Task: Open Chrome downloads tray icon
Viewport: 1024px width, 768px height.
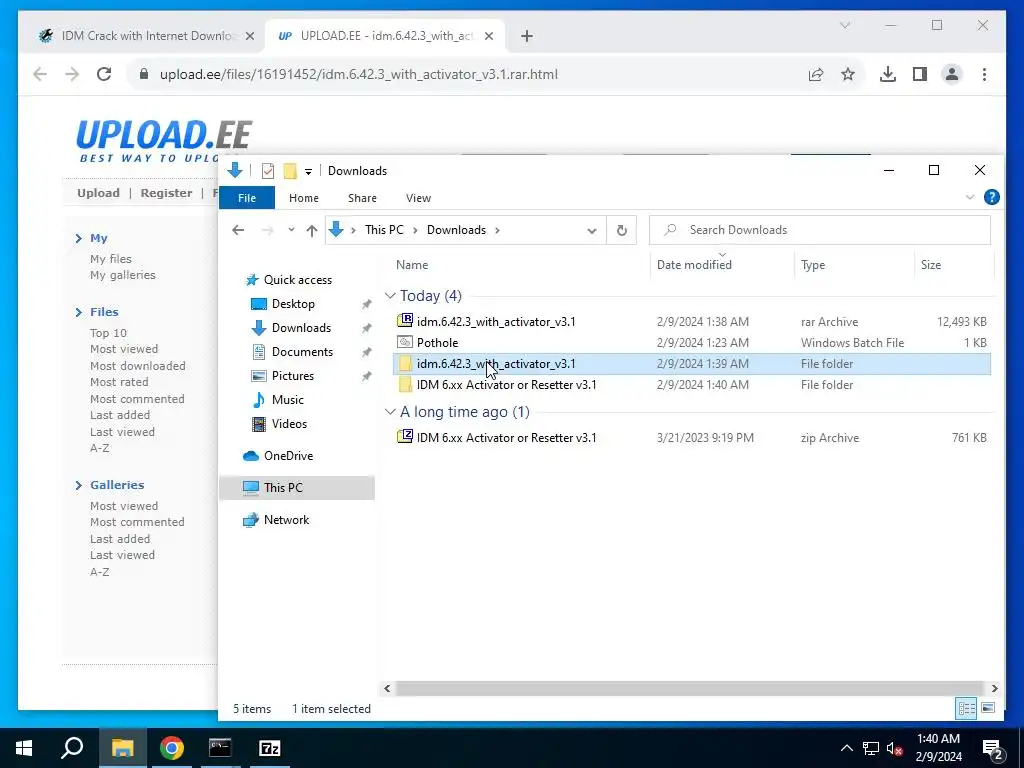Action: [888, 74]
